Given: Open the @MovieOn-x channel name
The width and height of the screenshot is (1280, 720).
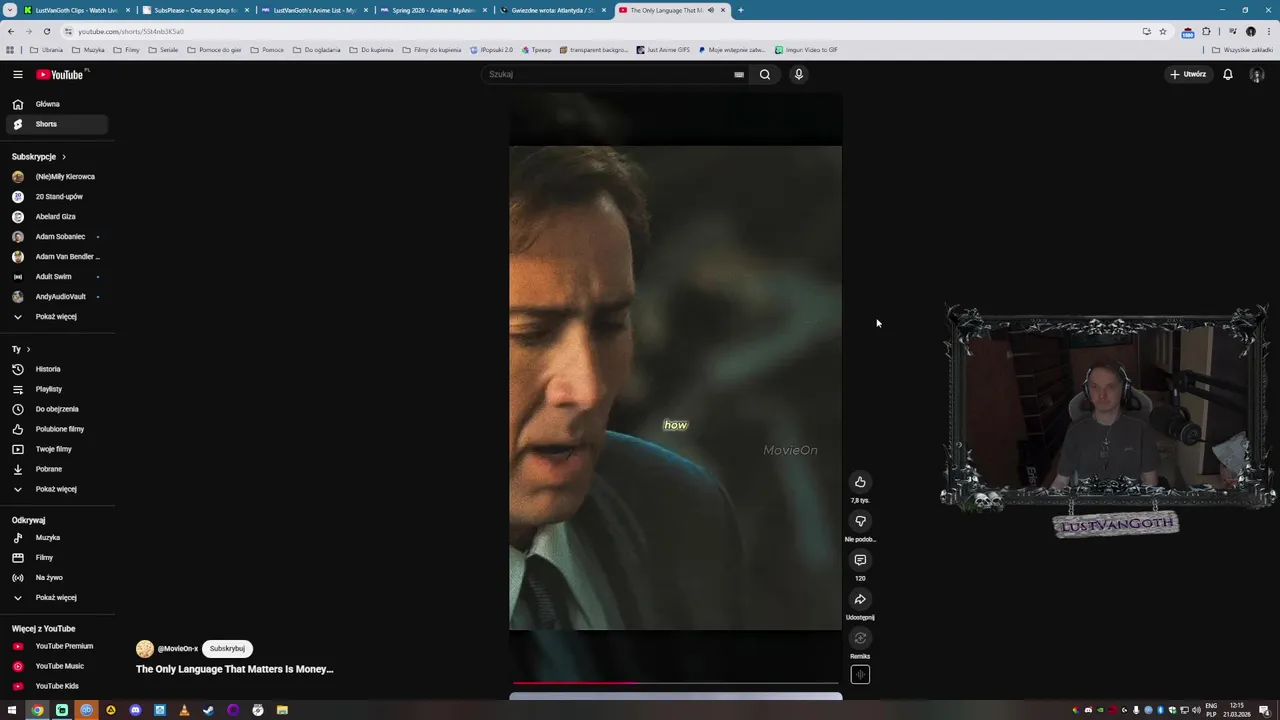Looking at the screenshot, I should pos(178,649).
